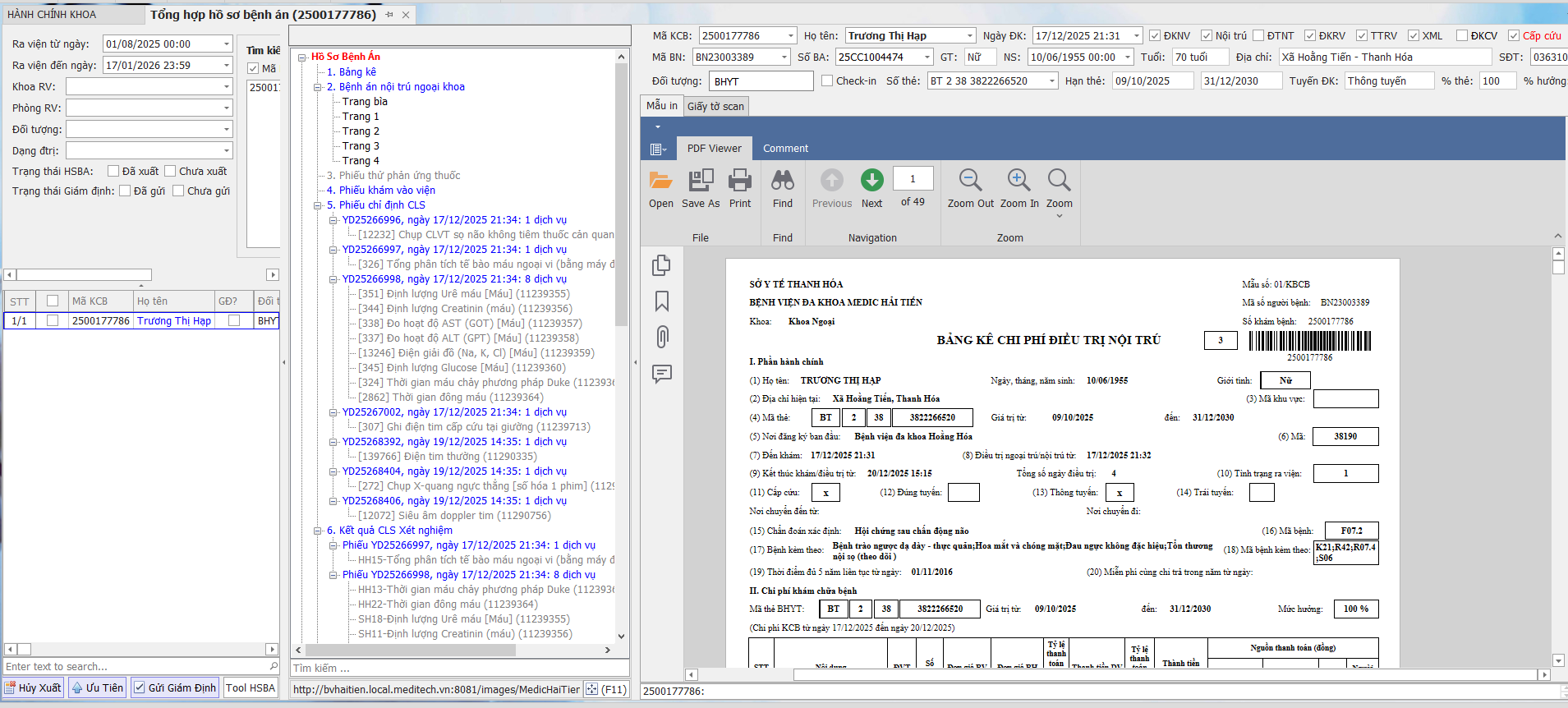Click the 'Tool HSBA' button
1568x708 pixels.
[251, 688]
